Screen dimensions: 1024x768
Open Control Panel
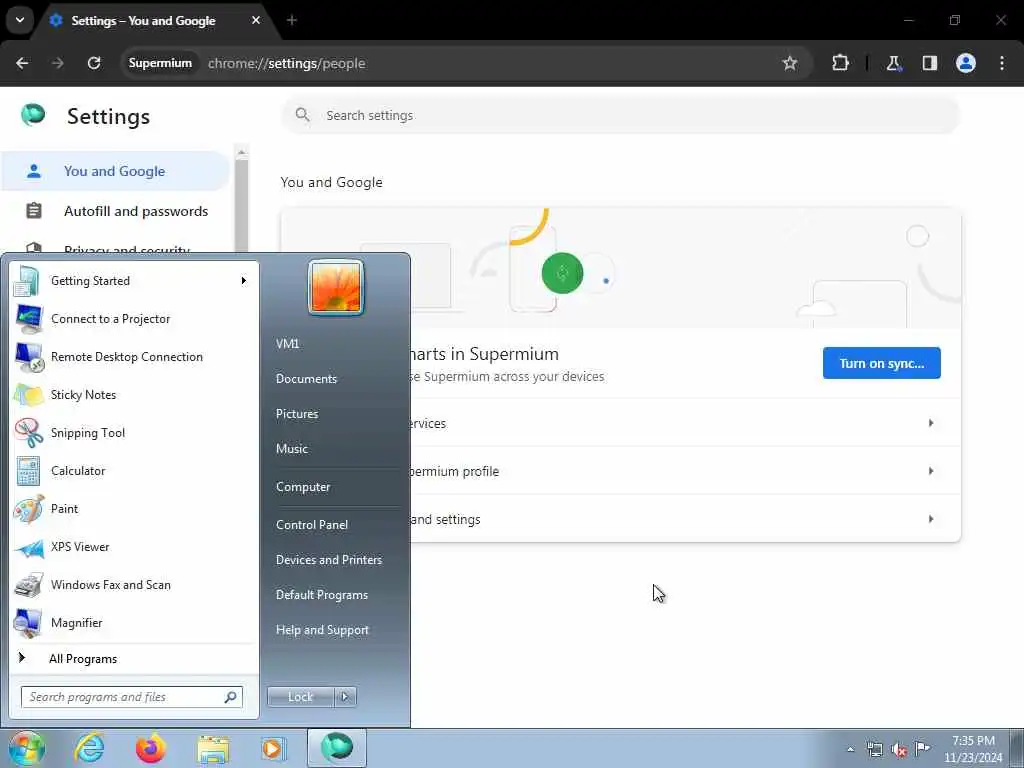312,525
